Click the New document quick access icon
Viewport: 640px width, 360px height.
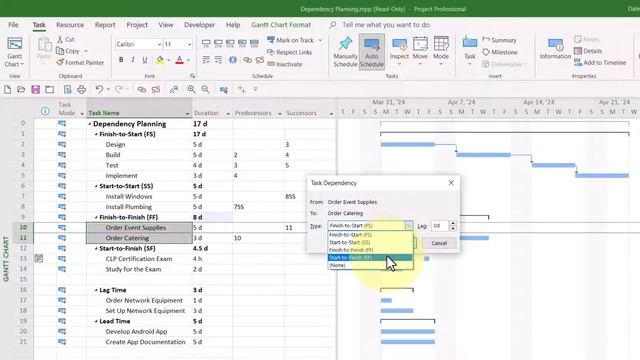(7, 89)
